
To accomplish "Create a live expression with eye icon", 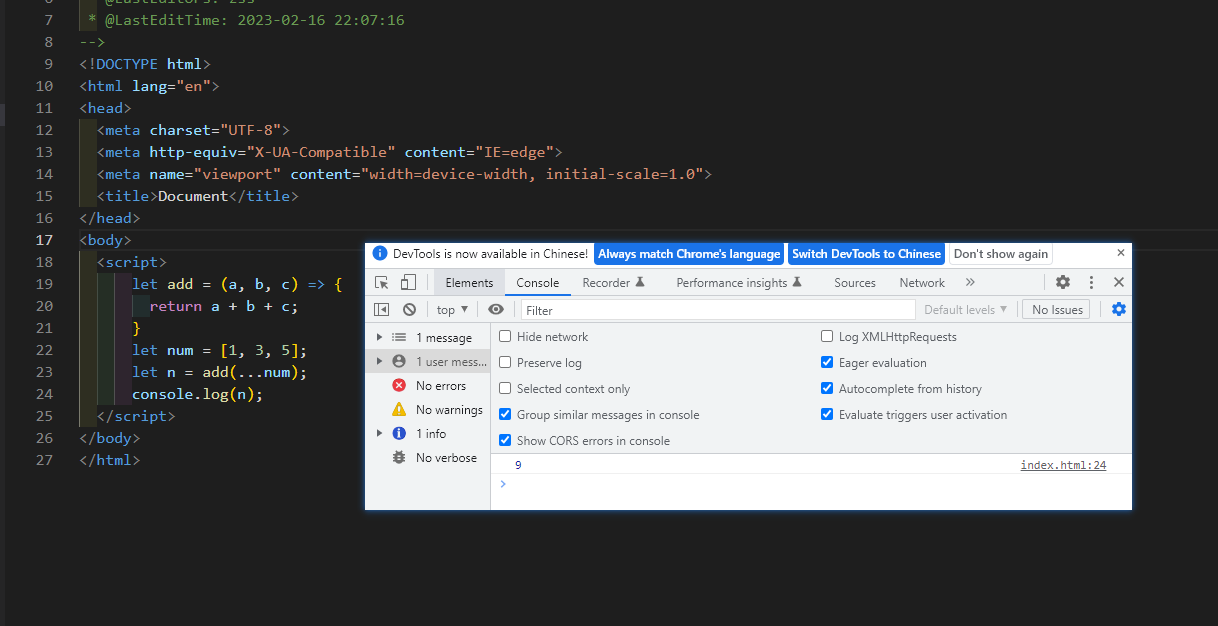I will pyautogui.click(x=496, y=310).
